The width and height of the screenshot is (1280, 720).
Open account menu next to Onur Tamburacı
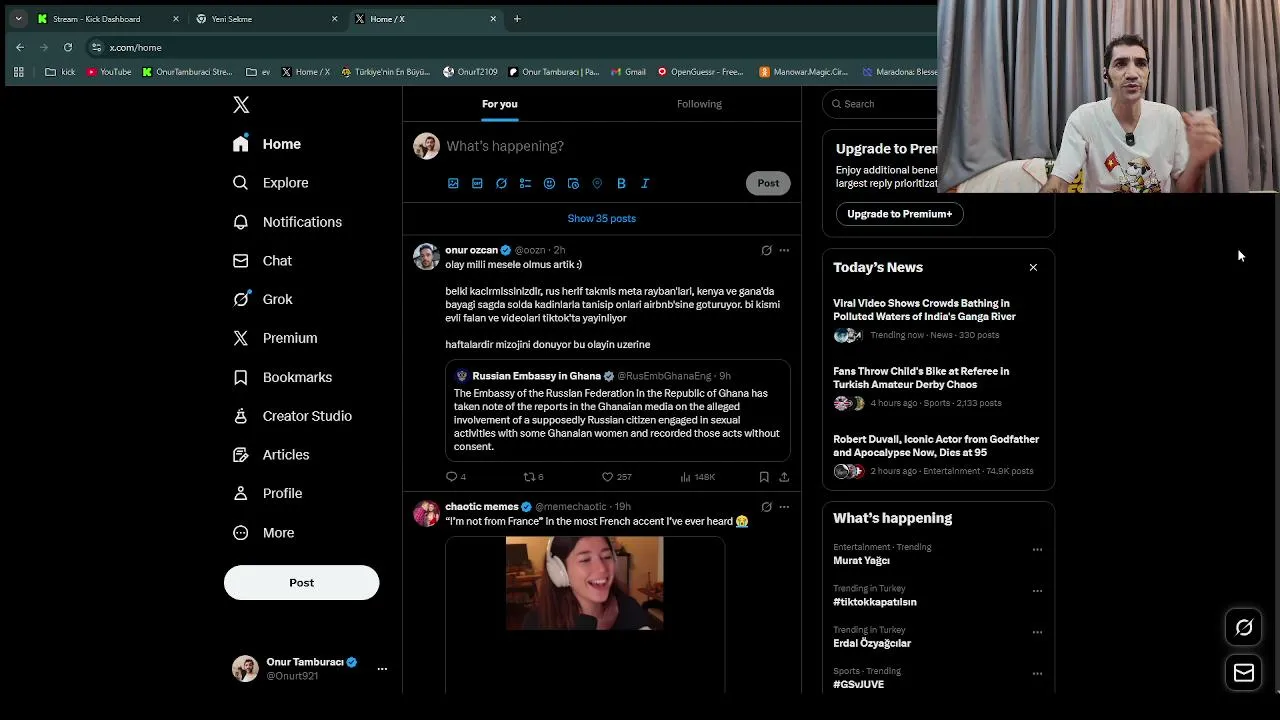[x=382, y=669]
